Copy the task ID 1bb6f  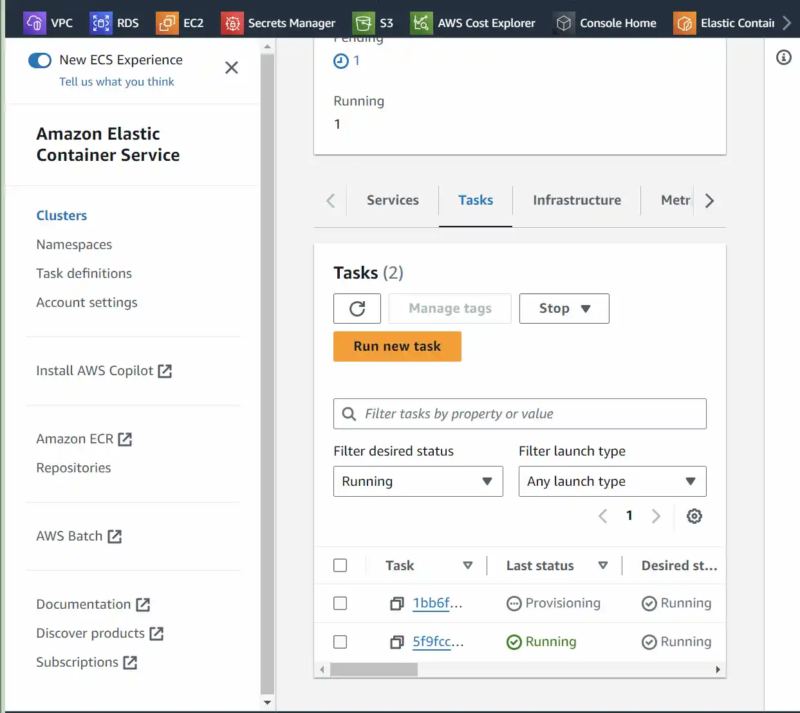[397, 604]
